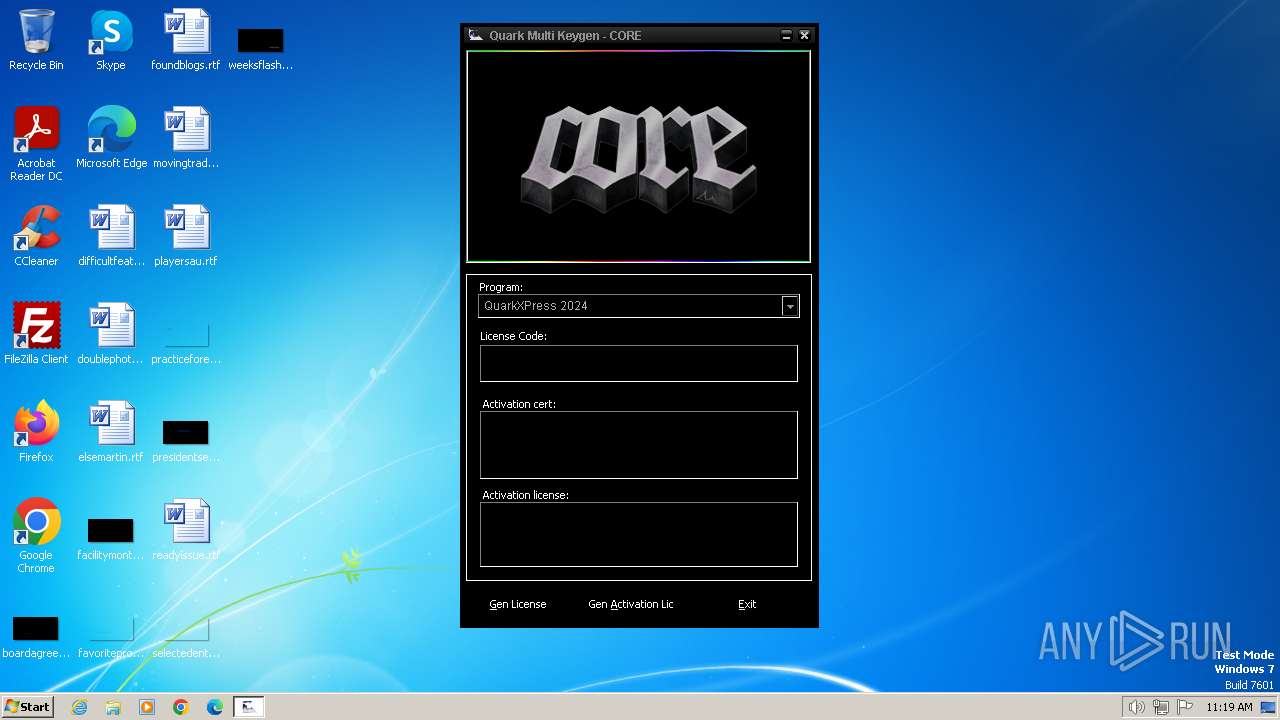Click the Exit button in keygen
Viewport: 1280px width, 720px height.
(747, 604)
